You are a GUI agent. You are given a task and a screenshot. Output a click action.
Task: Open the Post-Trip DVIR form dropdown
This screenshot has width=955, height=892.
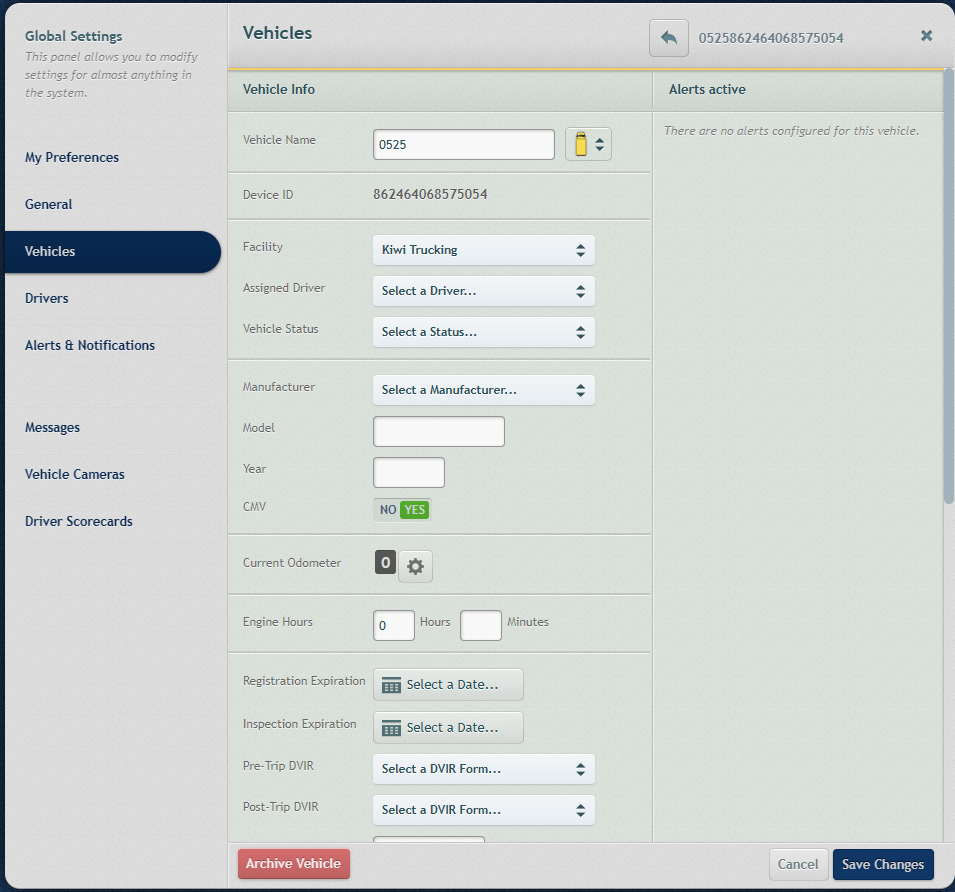pos(483,810)
